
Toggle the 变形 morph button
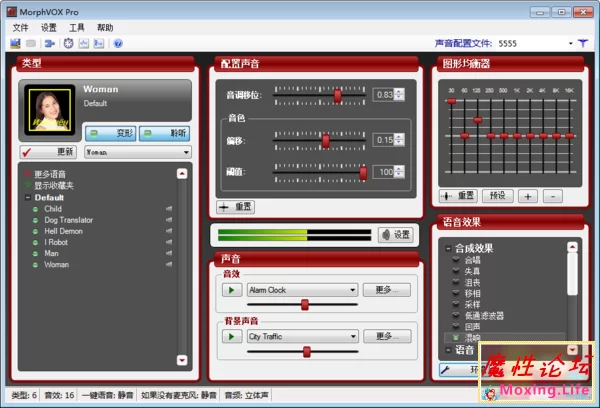pyautogui.click(x=111, y=133)
